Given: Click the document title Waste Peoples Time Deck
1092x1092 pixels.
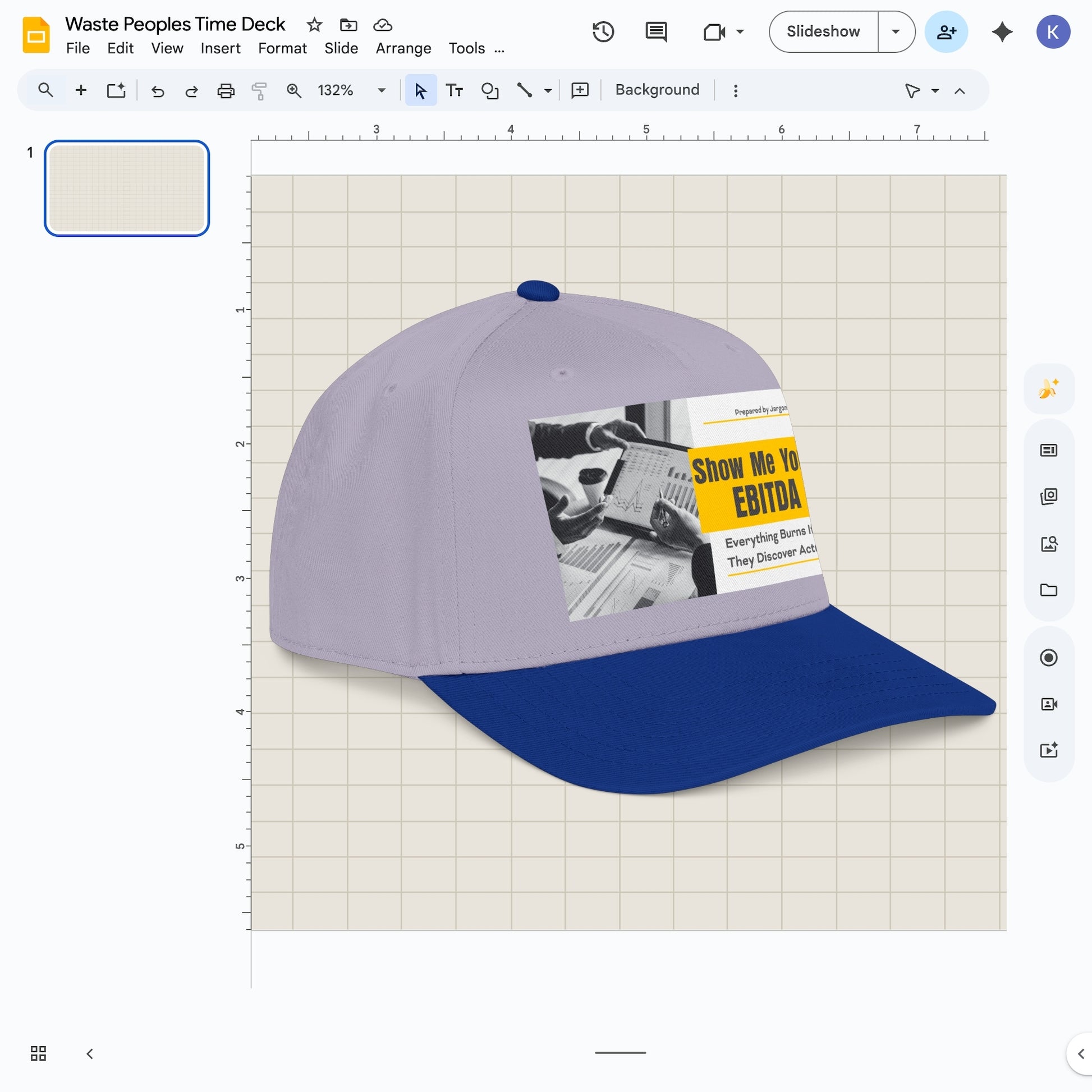Looking at the screenshot, I should click(x=175, y=24).
